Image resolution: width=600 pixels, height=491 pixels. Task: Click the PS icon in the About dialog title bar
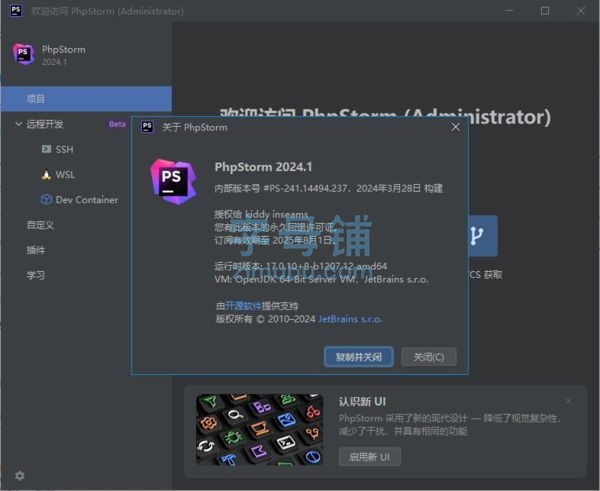pyautogui.click(x=147, y=127)
